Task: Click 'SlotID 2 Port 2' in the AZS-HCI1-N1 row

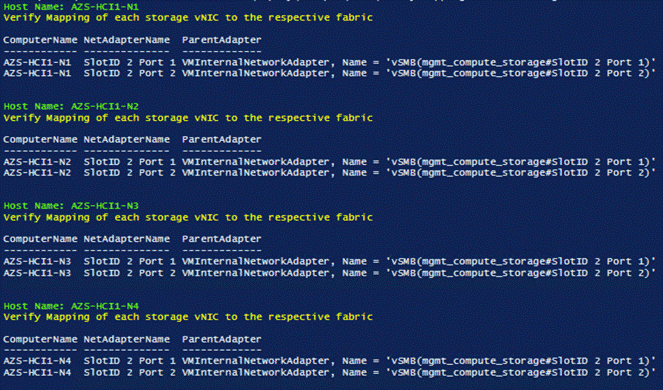Action: coord(129,73)
